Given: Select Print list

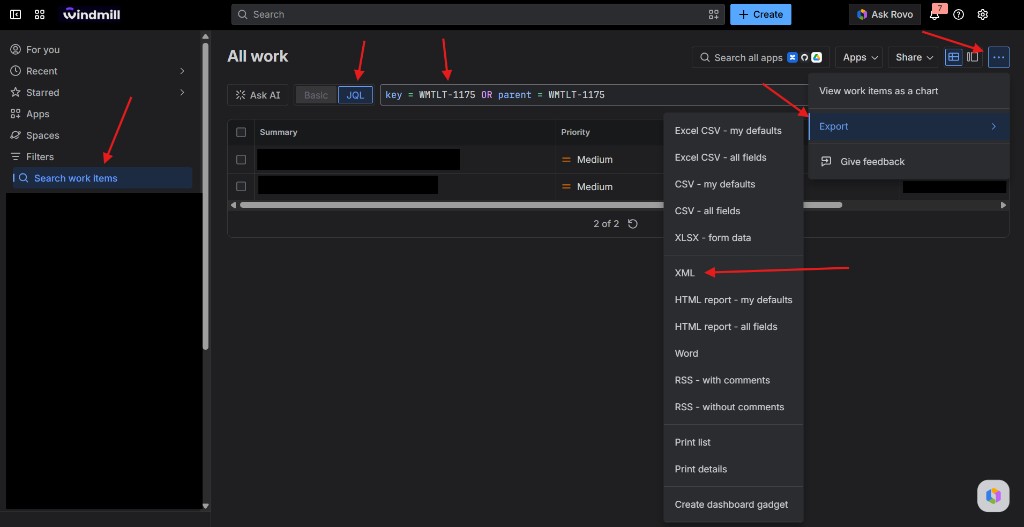Looking at the screenshot, I should click(x=733, y=442).
